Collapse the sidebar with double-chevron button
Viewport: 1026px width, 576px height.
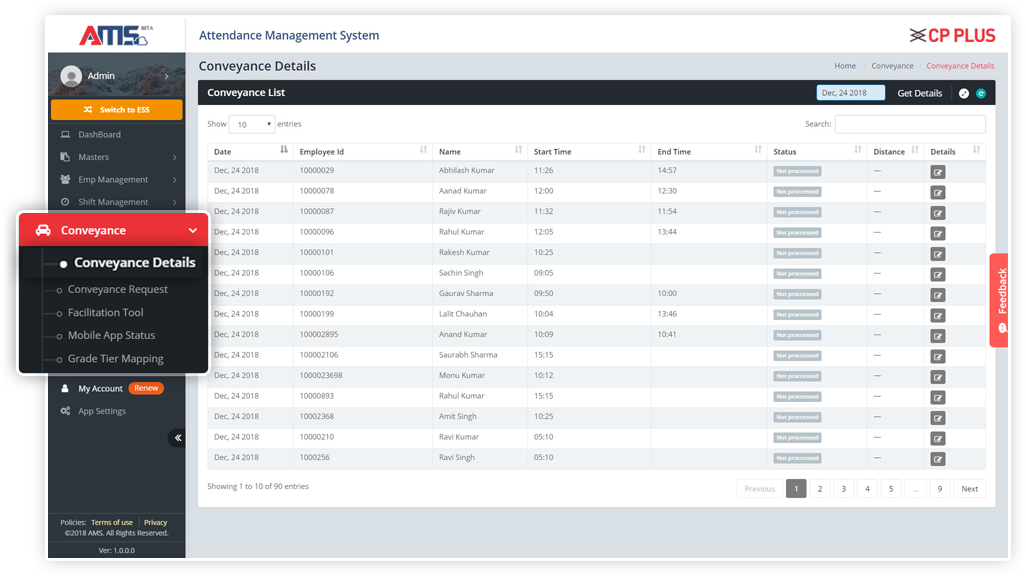point(177,437)
